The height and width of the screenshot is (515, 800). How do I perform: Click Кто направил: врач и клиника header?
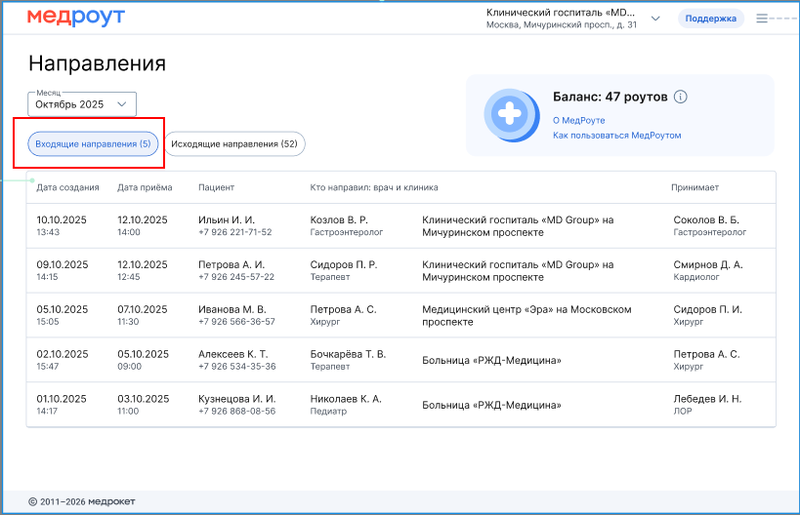pyautogui.click(x=374, y=187)
